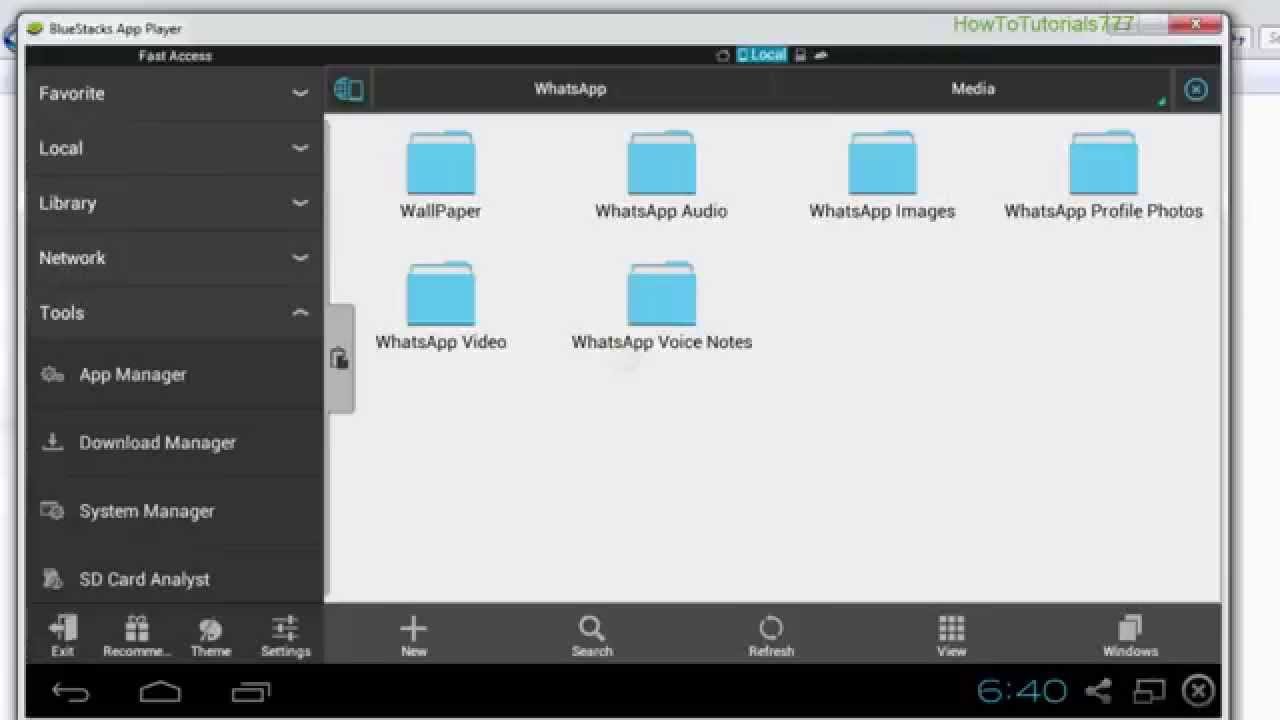Open the Theme picker
Viewport: 1280px width, 720px height.
(210, 635)
